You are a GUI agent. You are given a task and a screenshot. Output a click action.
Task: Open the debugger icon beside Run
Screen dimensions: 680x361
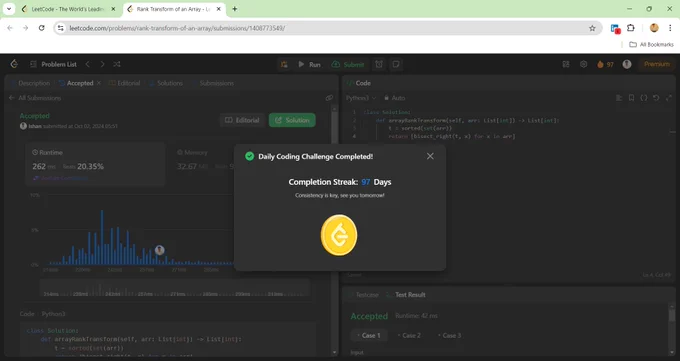[284, 64]
